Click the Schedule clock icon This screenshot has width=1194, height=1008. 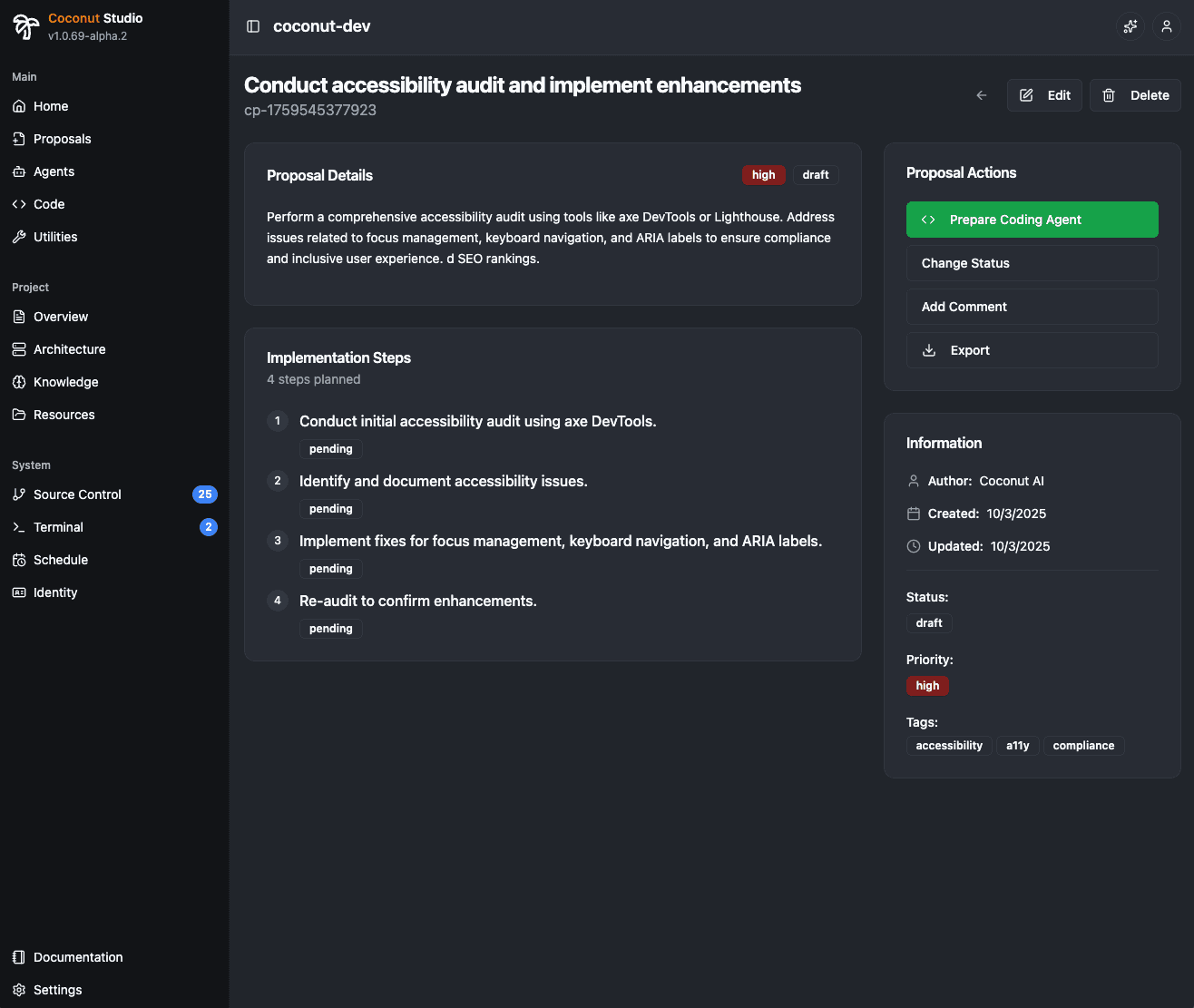[20, 560]
